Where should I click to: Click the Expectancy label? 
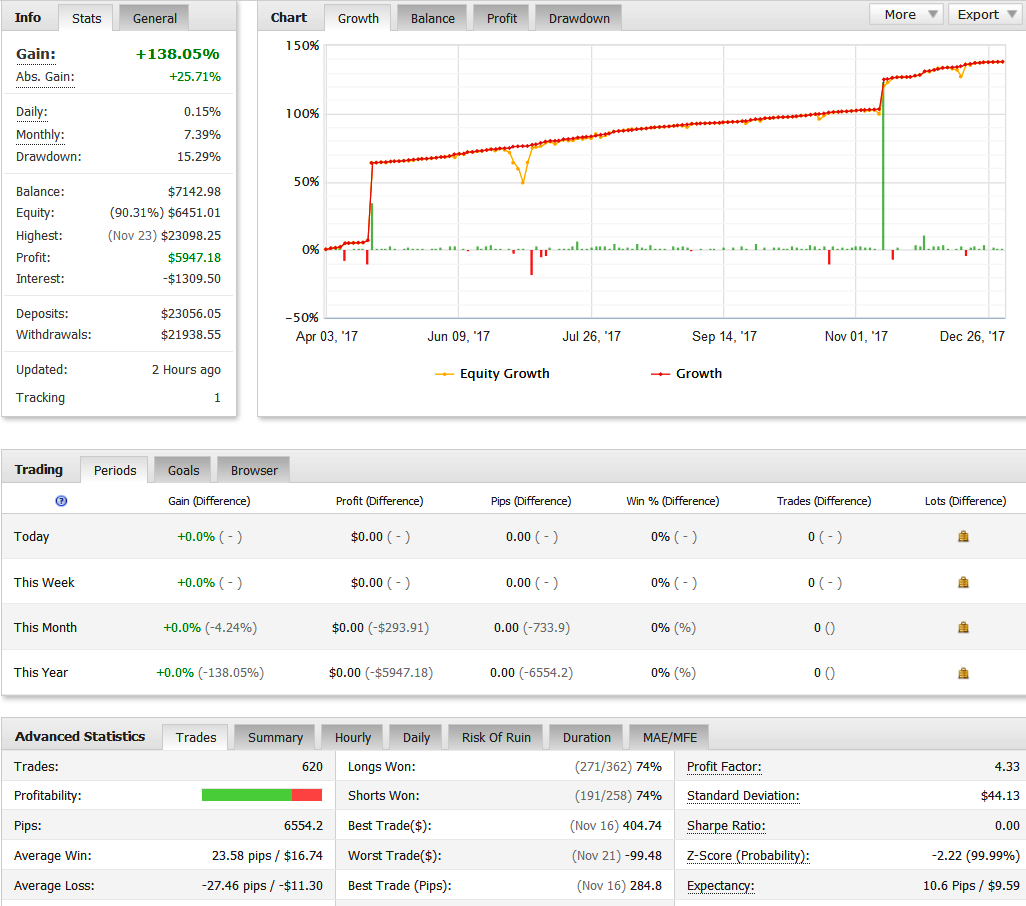click(720, 886)
